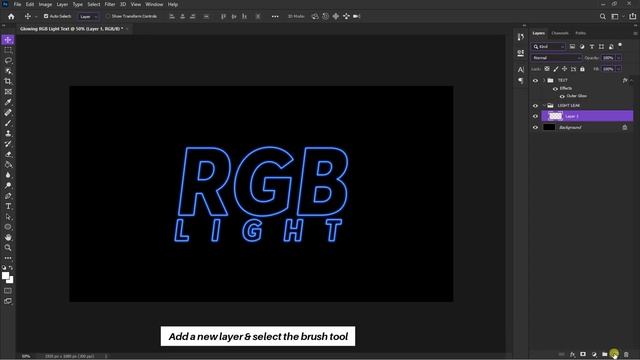The image size is (640, 360).
Task: Delete layer with trash icon
Action: point(626,354)
